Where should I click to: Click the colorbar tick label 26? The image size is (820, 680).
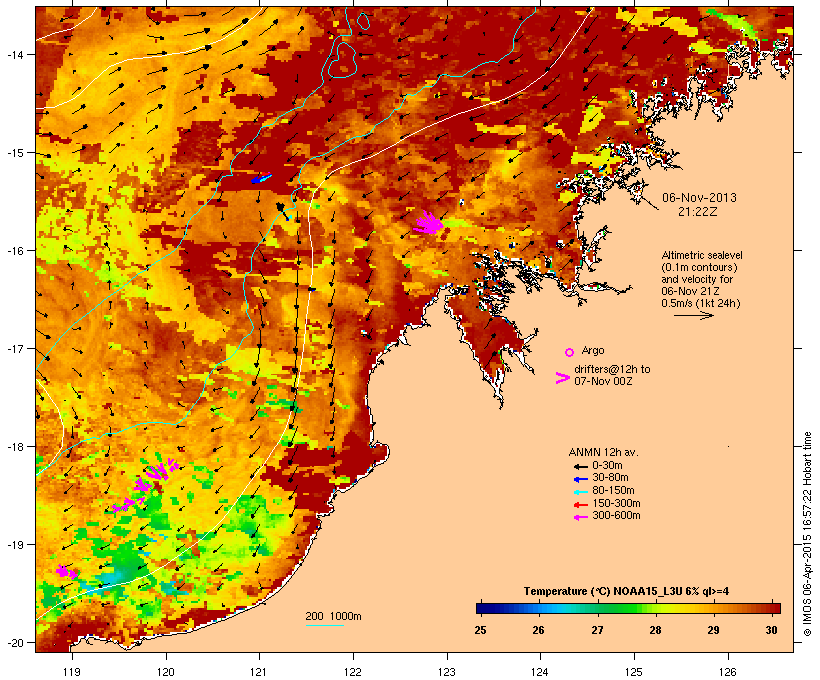pyautogui.click(x=539, y=630)
